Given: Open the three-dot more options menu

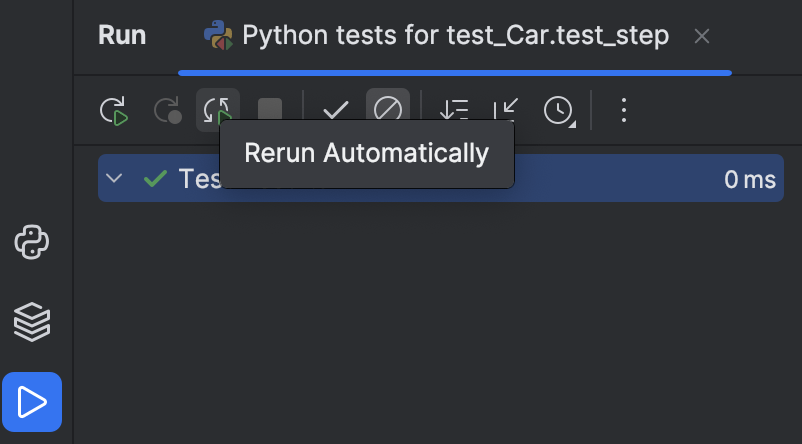Looking at the screenshot, I should point(624,110).
